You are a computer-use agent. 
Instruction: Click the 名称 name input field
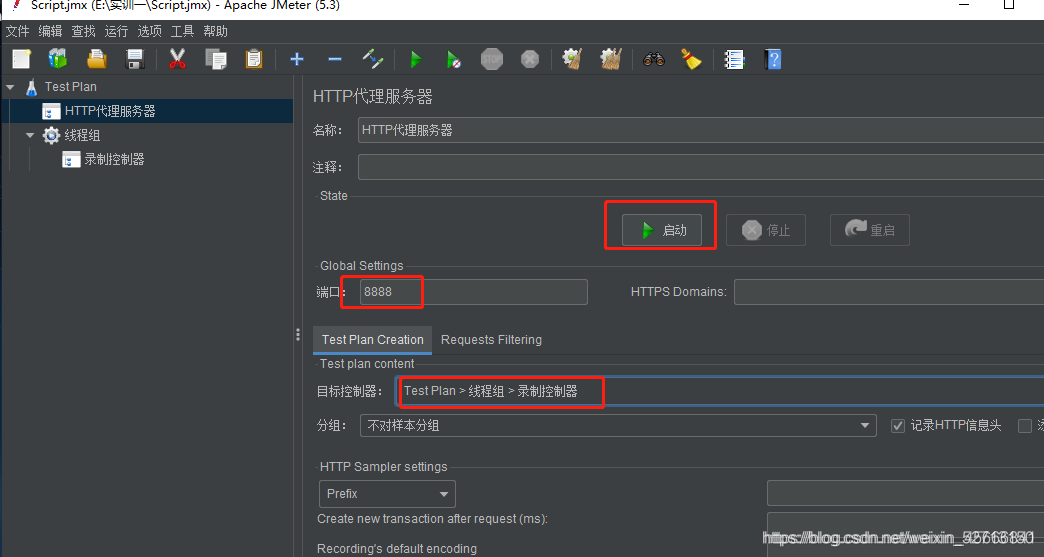tap(700, 130)
